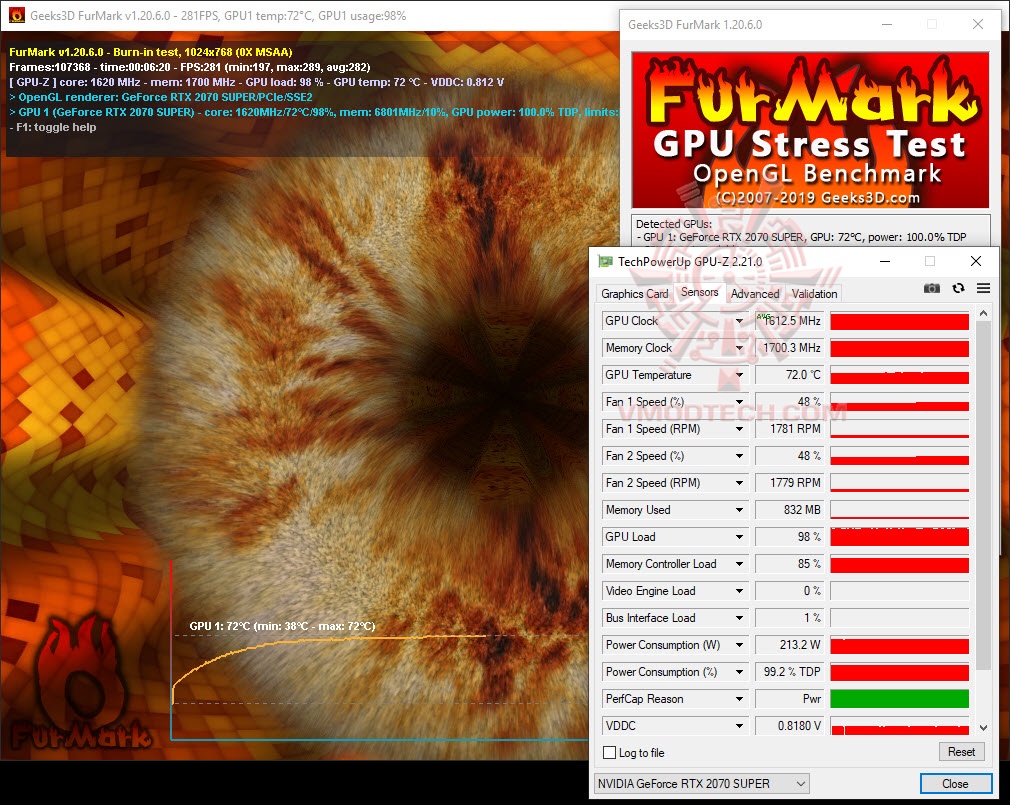Click the PerfCap Reason green bar graph

click(x=899, y=699)
